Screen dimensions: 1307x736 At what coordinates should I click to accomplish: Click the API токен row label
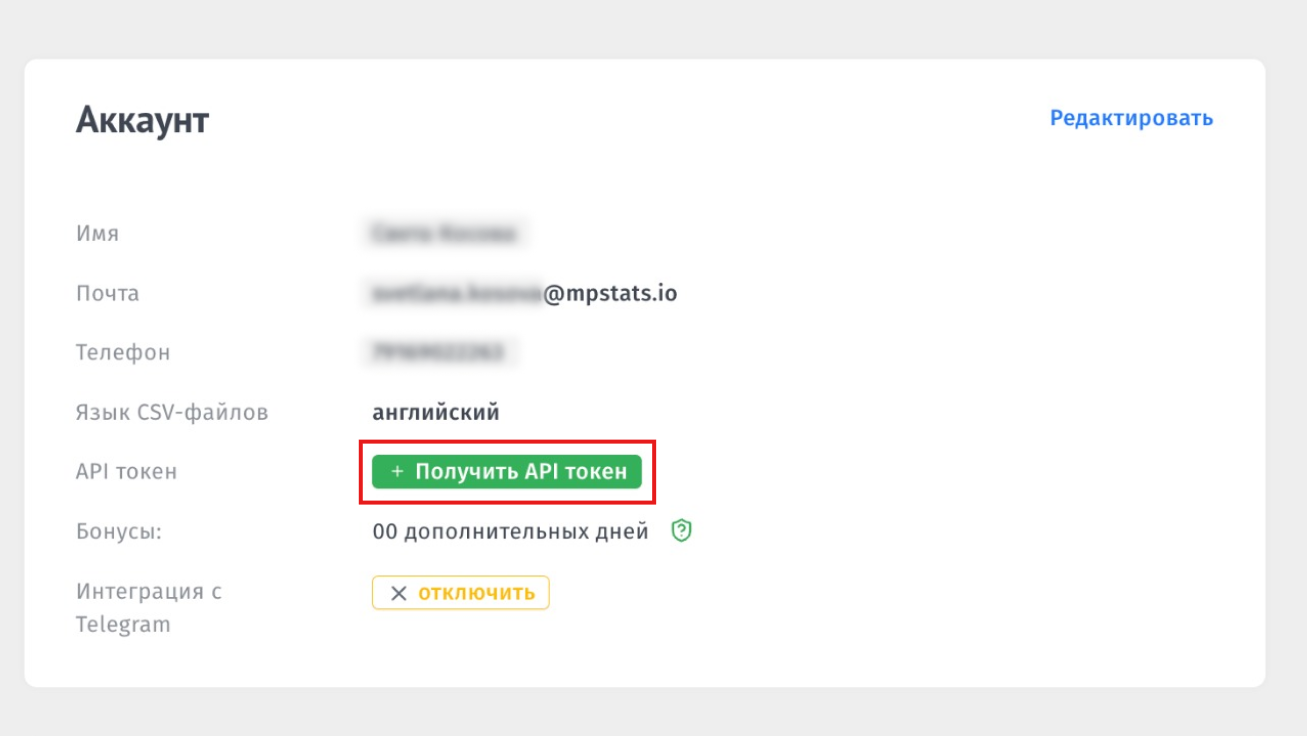(x=126, y=472)
